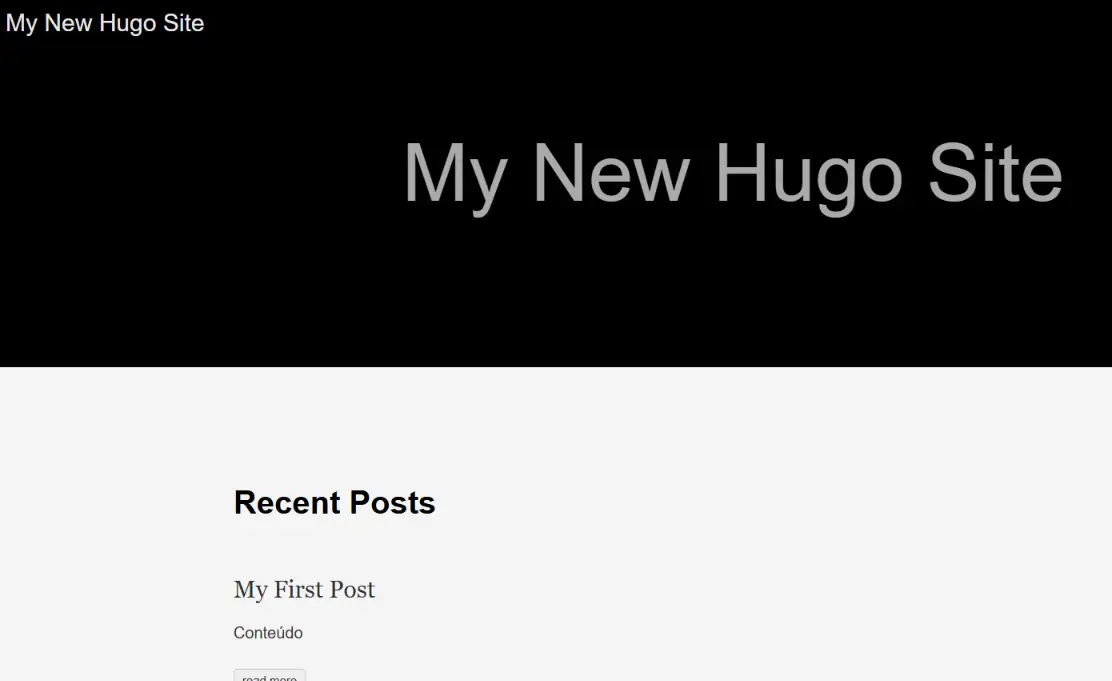Select the Recent Posts heading
The image size is (1112, 681).
point(334,502)
